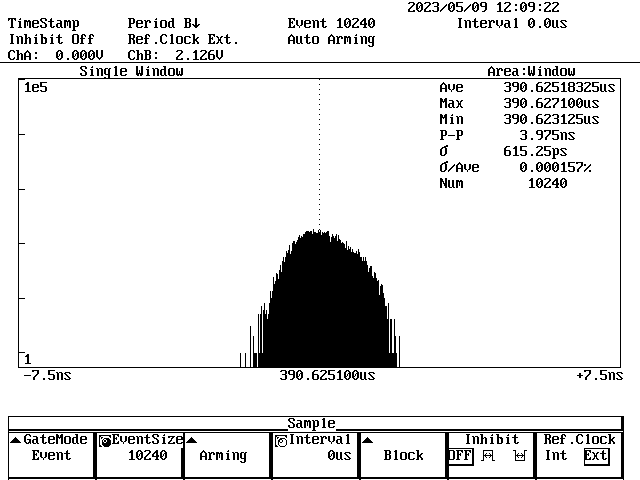Click the sigma symbol in the statistics list
The image size is (640, 480).
click(x=444, y=151)
